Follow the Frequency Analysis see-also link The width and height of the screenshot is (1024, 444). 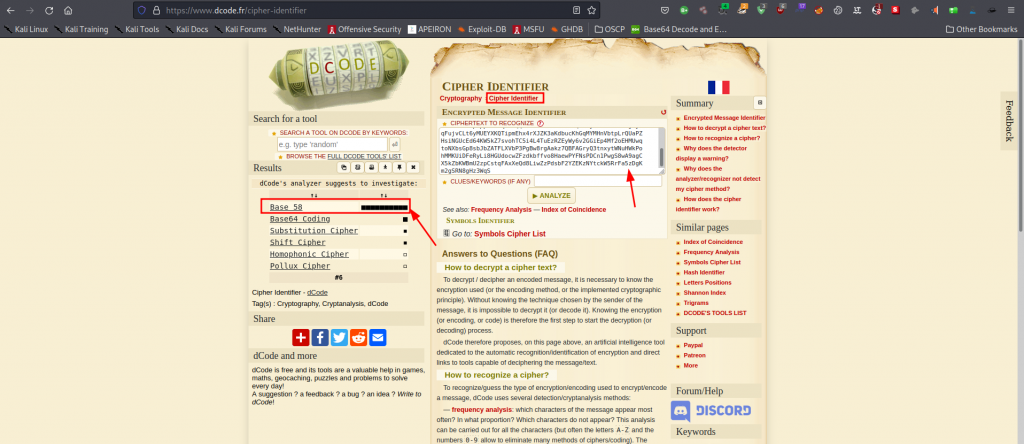[x=502, y=210]
